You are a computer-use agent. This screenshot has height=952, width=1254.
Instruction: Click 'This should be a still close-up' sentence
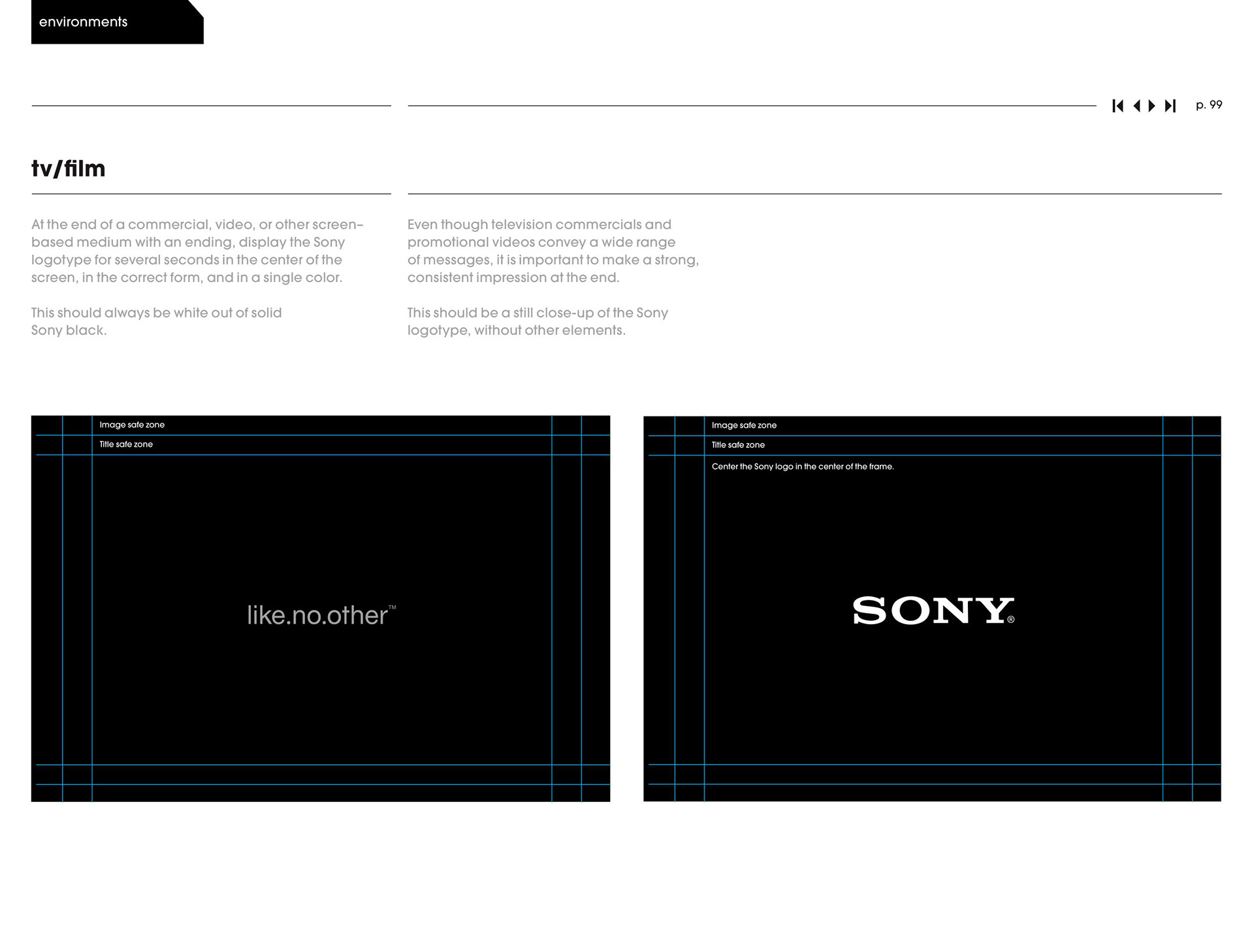point(538,321)
